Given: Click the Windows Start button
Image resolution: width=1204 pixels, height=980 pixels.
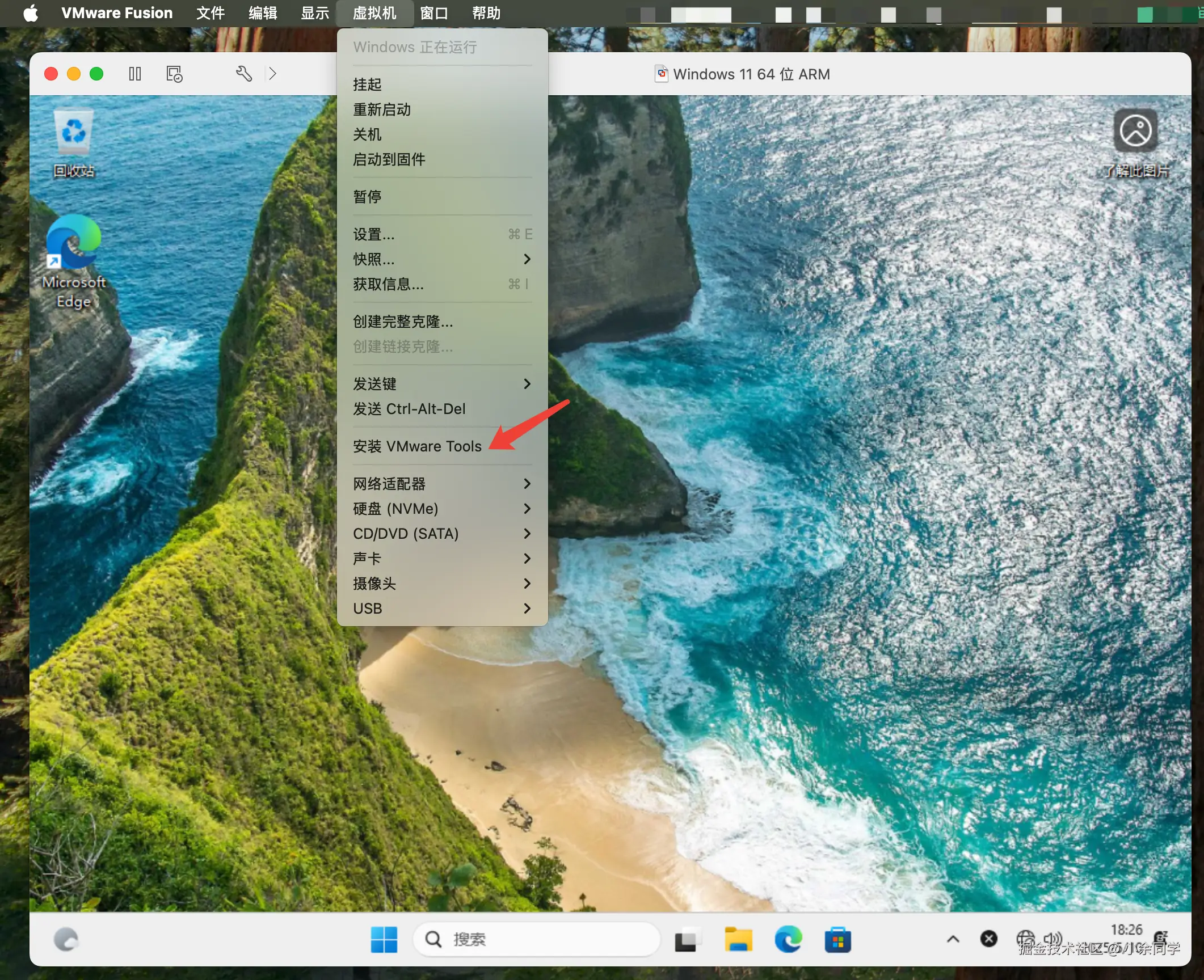Looking at the screenshot, I should 384,940.
